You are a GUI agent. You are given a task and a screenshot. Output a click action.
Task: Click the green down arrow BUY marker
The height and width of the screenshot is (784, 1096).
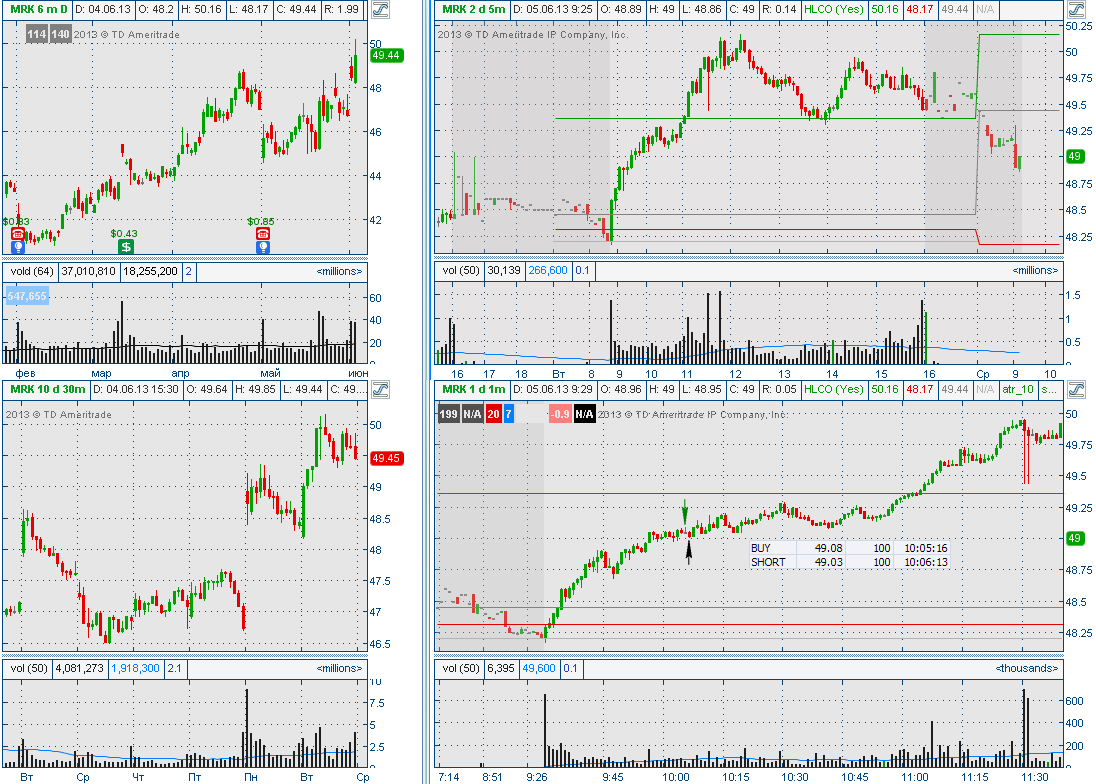[x=685, y=513]
